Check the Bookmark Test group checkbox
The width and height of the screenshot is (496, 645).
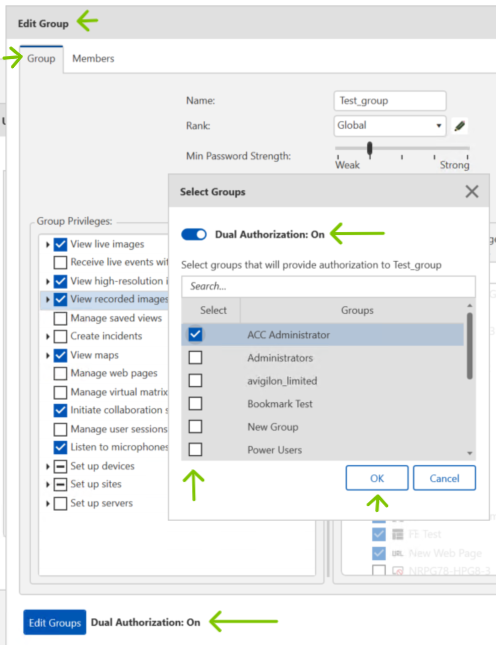click(195, 404)
